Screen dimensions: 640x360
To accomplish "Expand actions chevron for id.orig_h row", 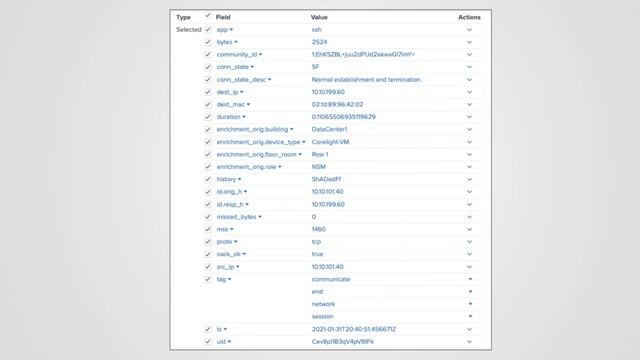I will (x=469, y=191).
